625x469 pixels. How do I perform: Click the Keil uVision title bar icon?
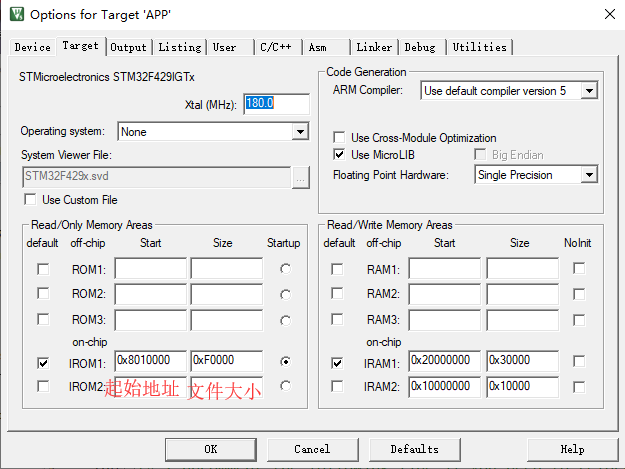17,14
